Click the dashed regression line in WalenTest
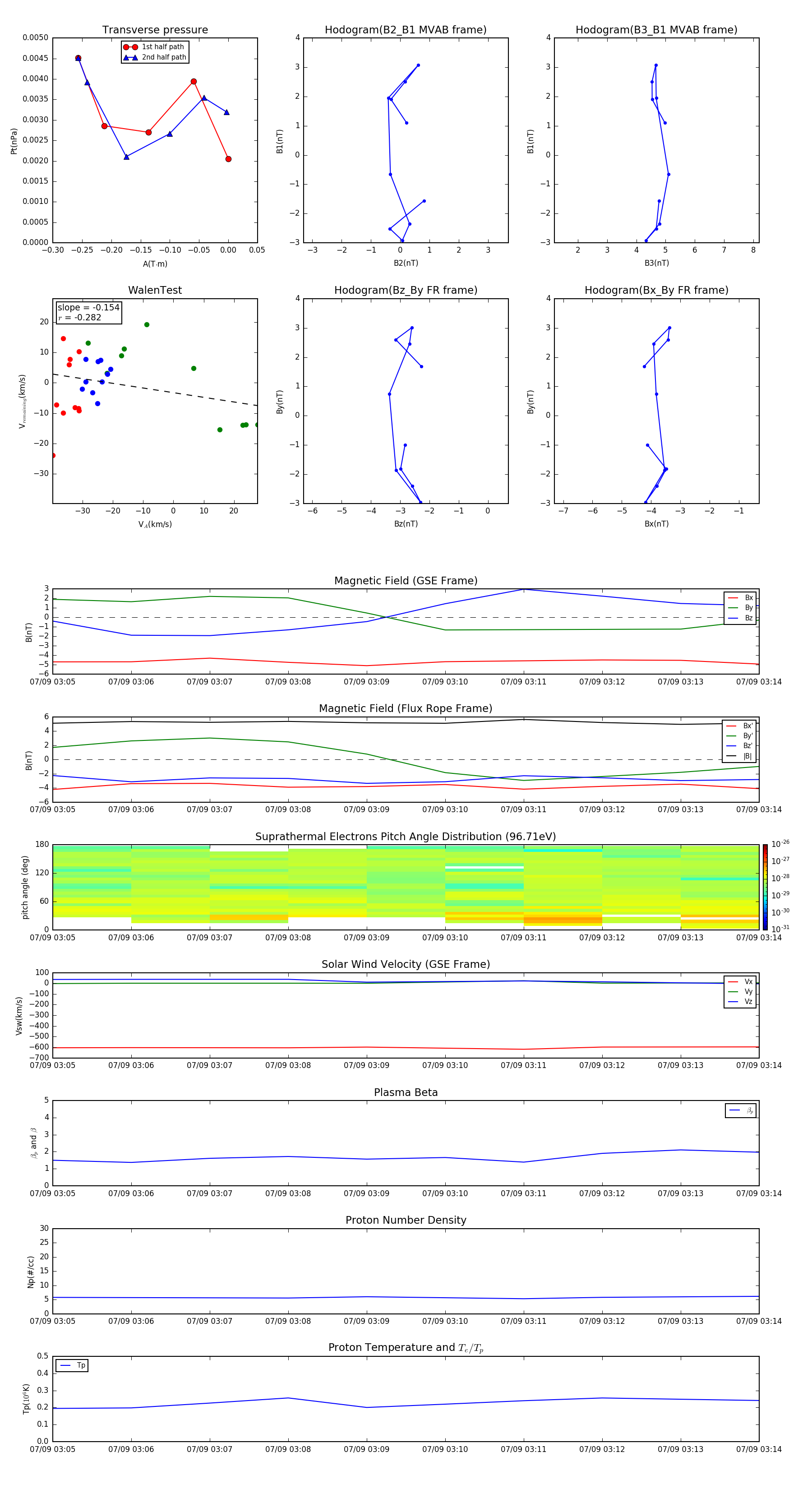812x1489 pixels. [x=155, y=389]
